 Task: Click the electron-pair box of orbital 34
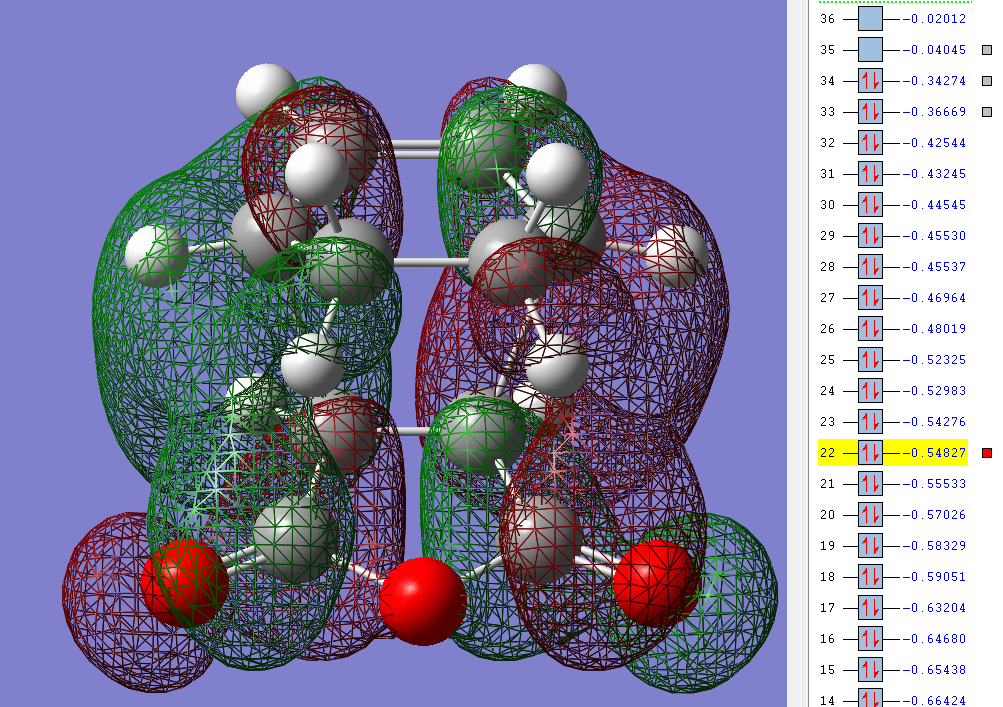click(870, 81)
